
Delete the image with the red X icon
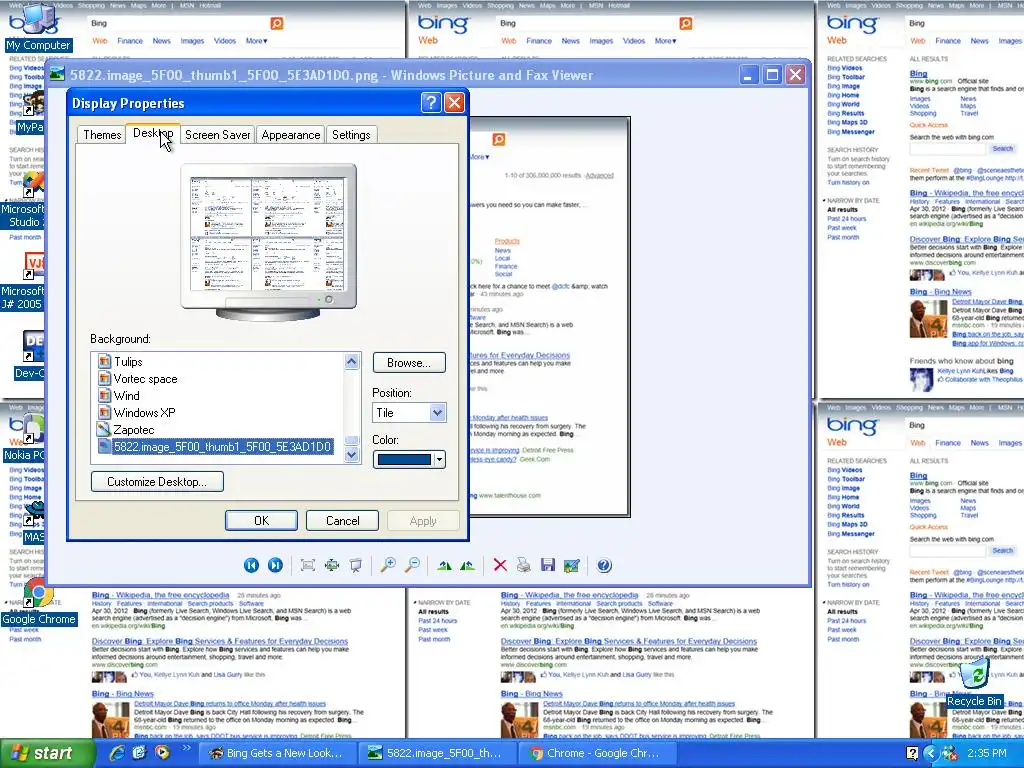click(x=500, y=566)
